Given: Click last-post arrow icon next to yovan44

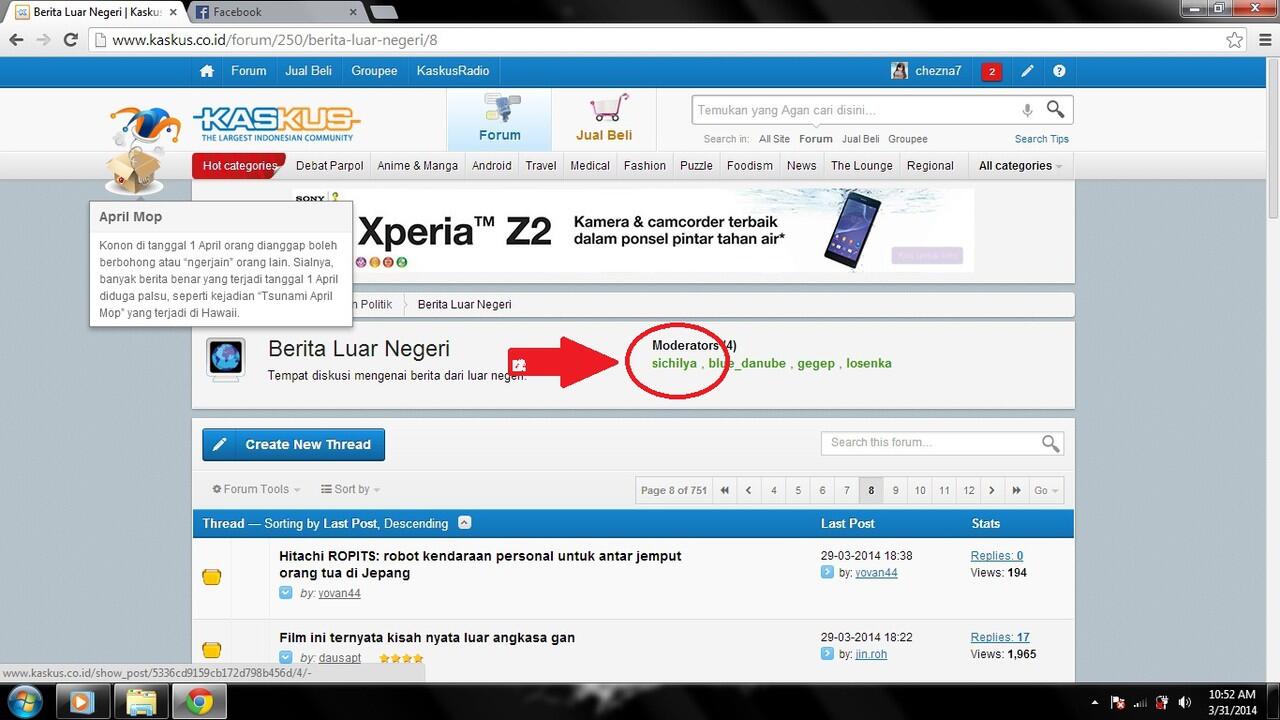Looking at the screenshot, I should click(827, 573).
